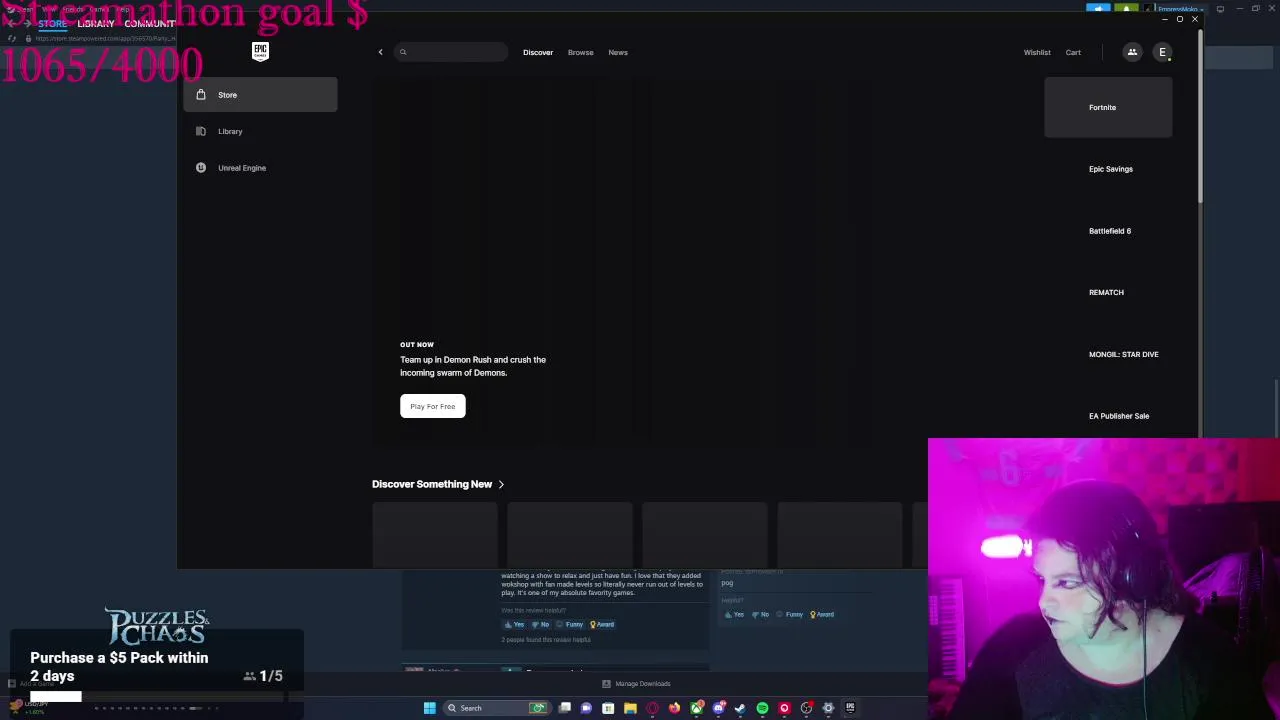Open the Cart link
1280x720 pixels.
click(x=1073, y=52)
